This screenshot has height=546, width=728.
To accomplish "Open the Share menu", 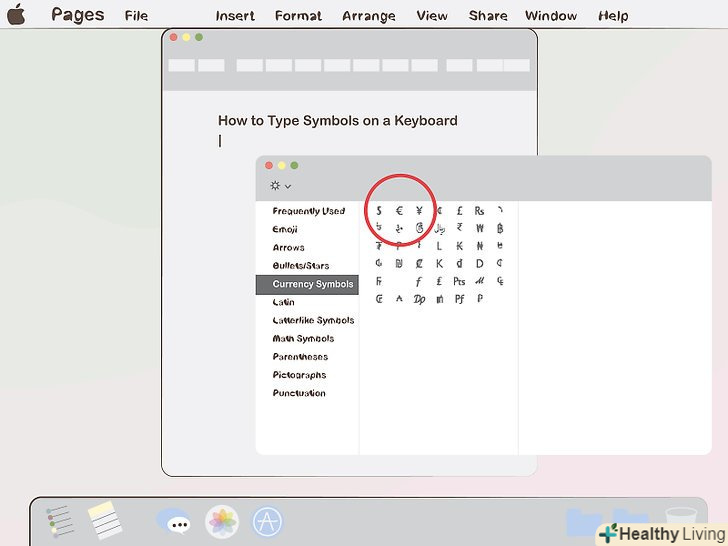I will (488, 16).
